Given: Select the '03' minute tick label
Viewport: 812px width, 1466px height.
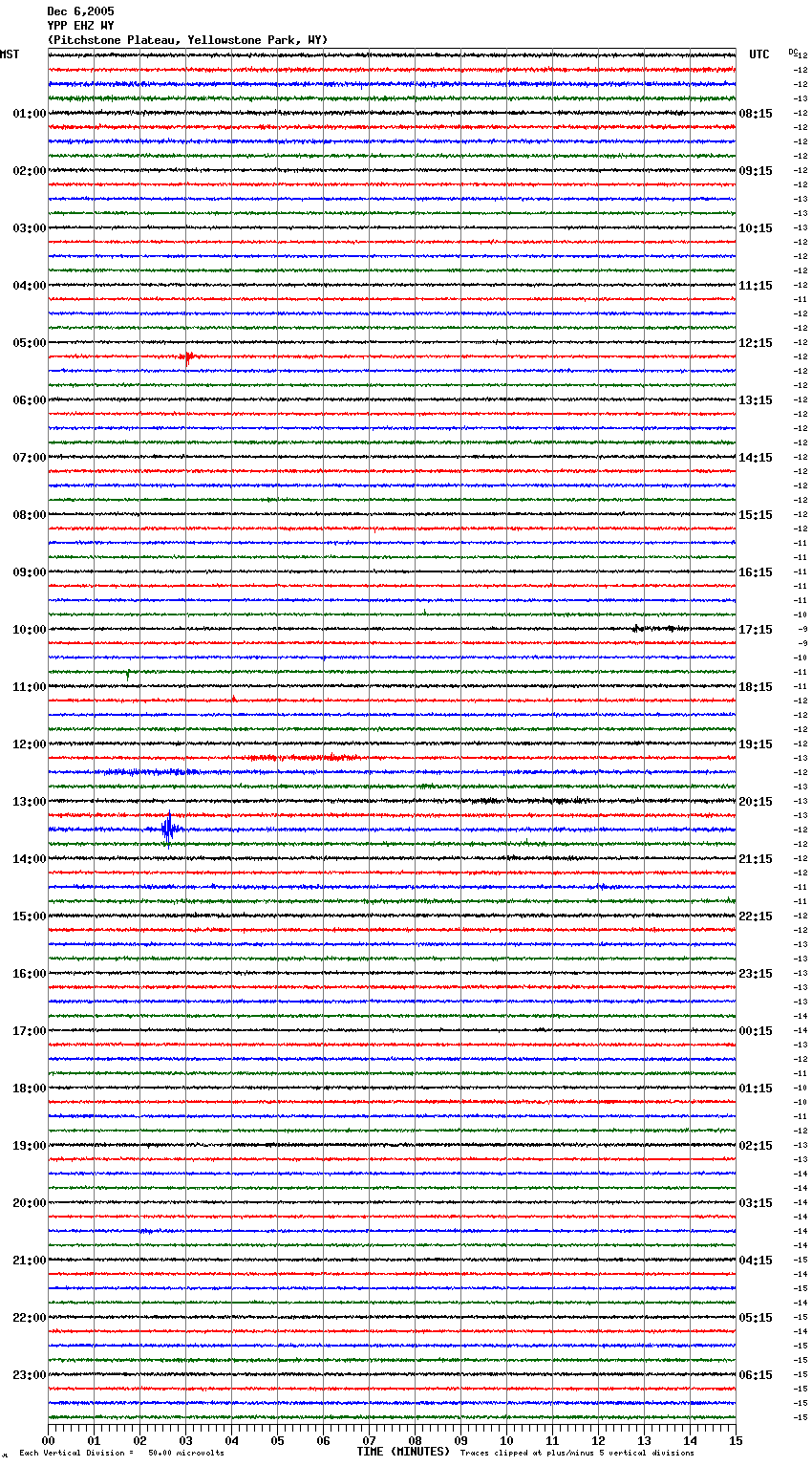Looking at the screenshot, I should point(186,1440).
